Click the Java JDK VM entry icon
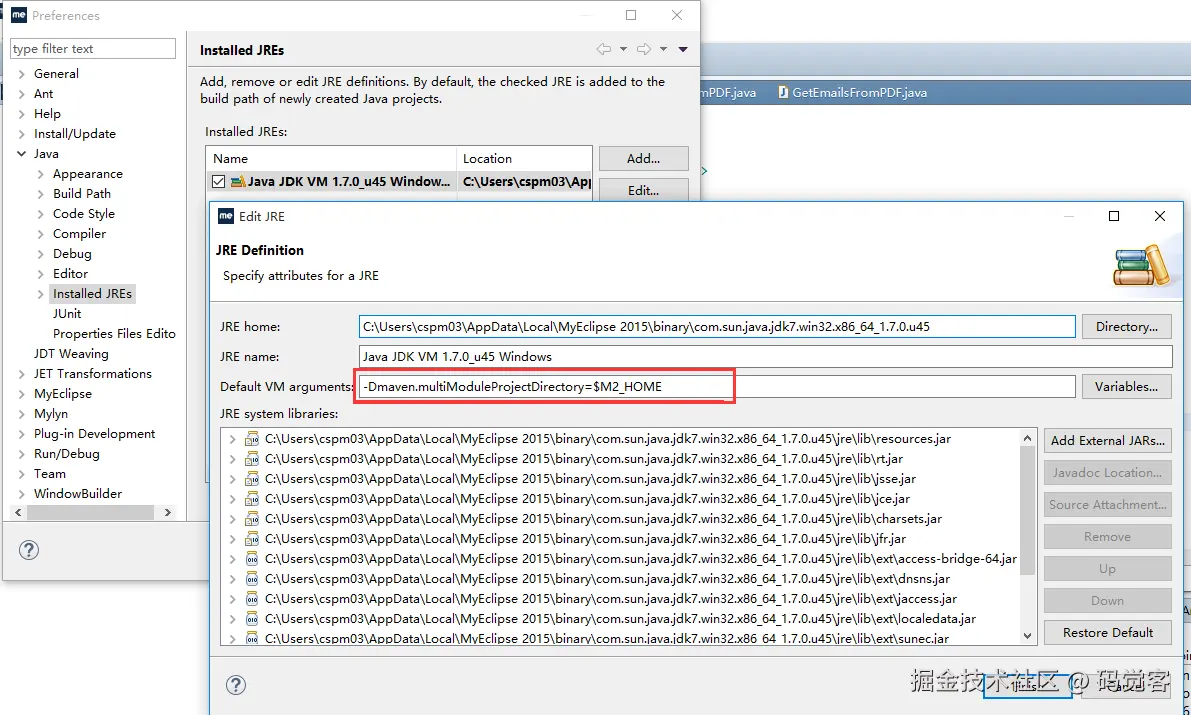 (238, 182)
